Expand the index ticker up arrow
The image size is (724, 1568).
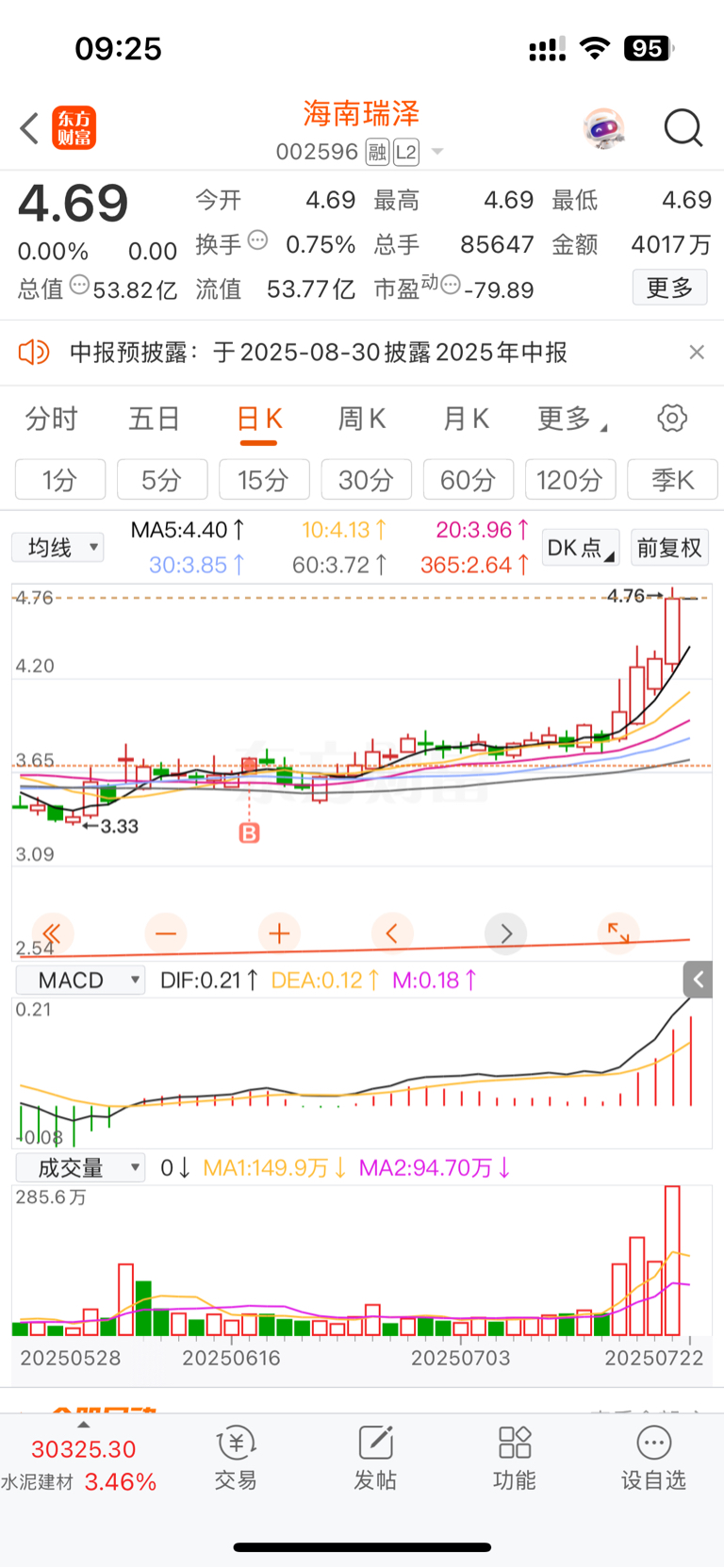[83, 1425]
